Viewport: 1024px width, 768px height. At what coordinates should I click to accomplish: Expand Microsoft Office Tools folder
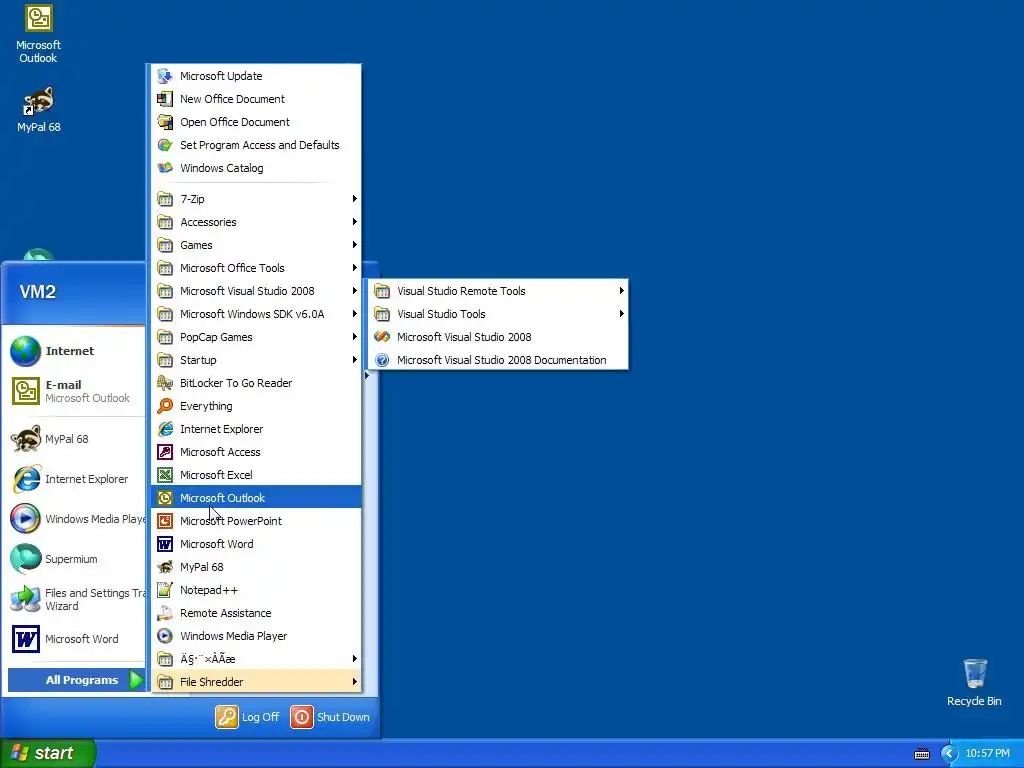coord(256,268)
